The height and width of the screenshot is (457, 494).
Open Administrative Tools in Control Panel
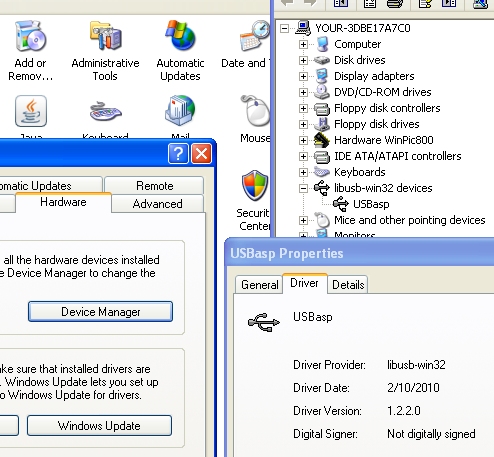click(x=105, y=37)
